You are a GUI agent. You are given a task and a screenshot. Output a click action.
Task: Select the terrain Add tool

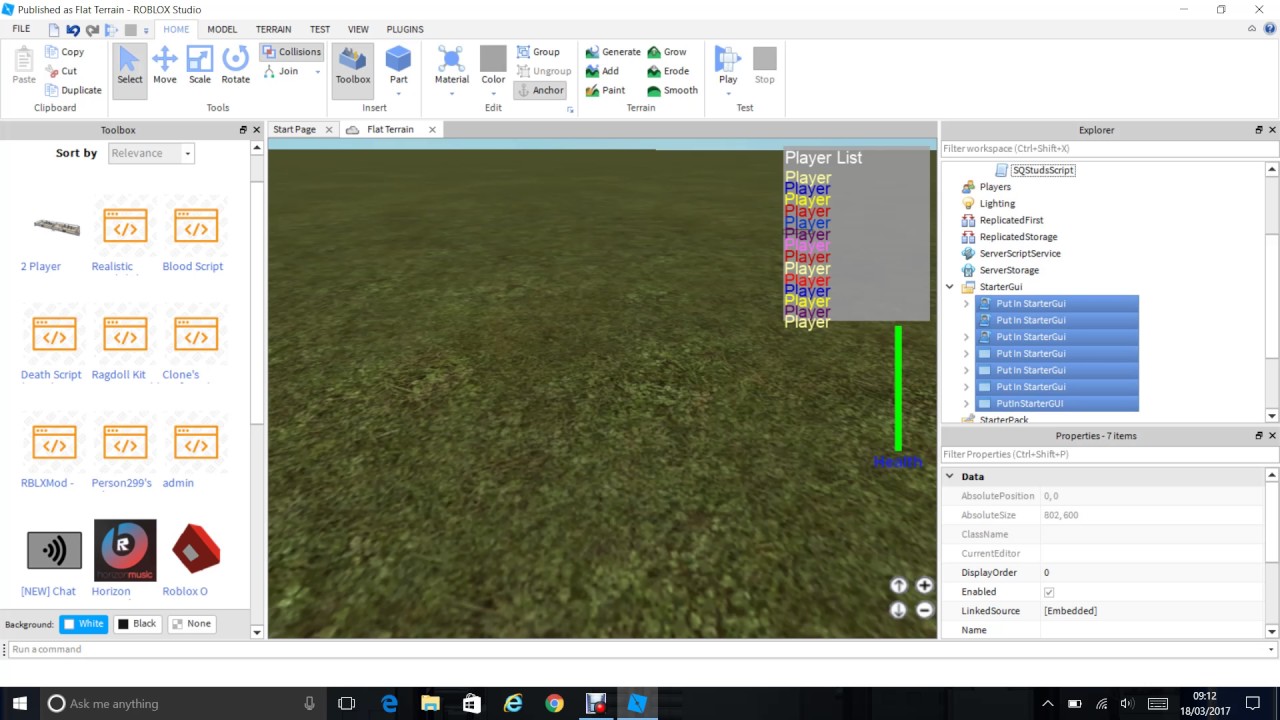coord(603,71)
